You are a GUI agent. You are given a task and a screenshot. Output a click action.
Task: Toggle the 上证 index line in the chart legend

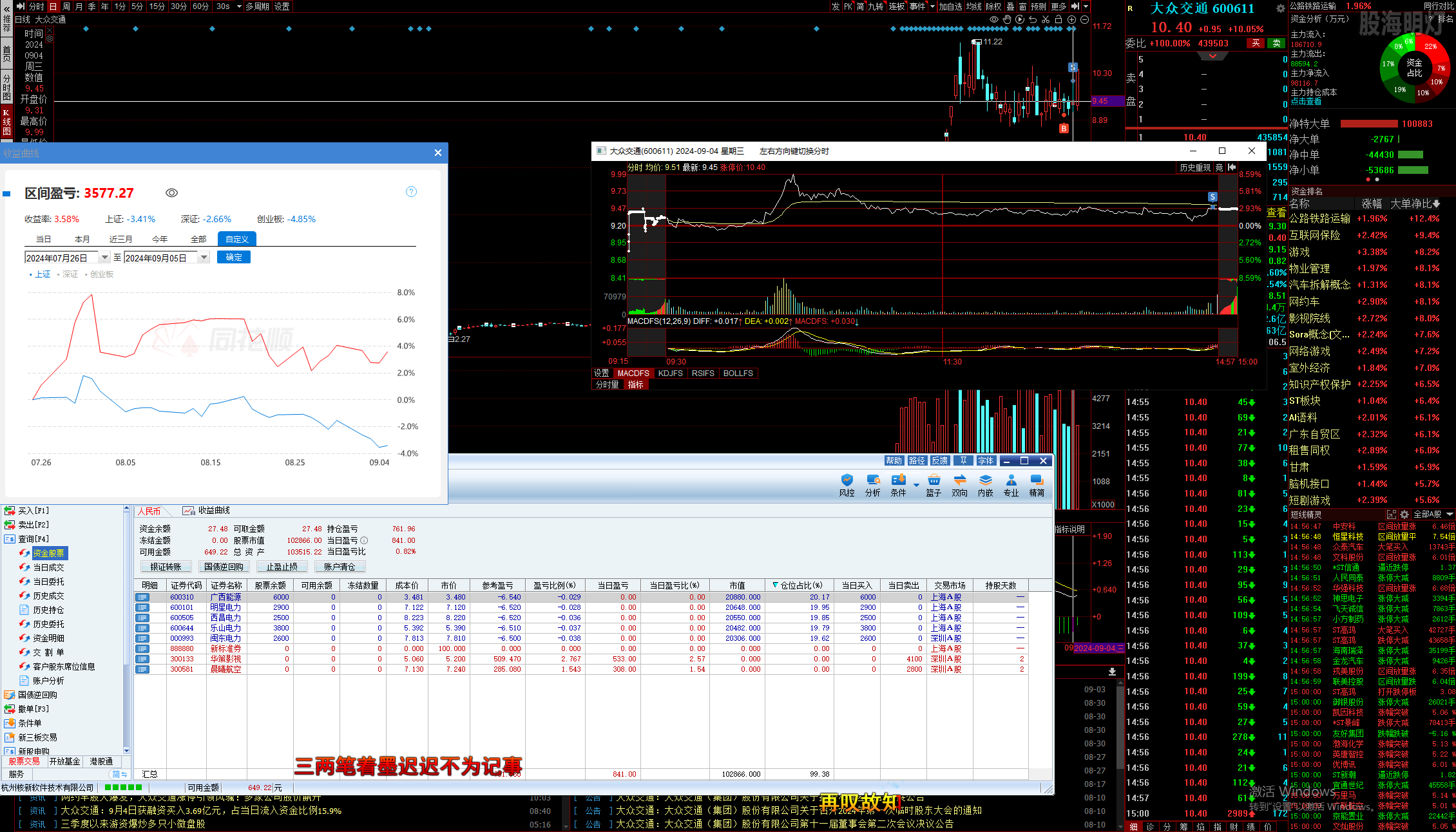click(40, 274)
